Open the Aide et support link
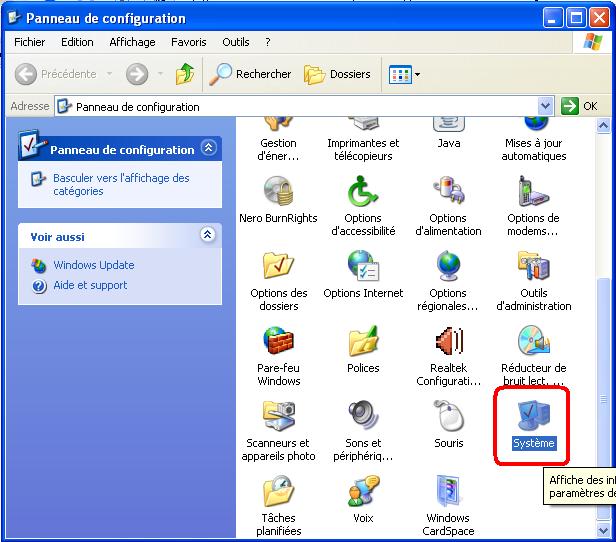616x542 pixels. (x=90, y=285)
